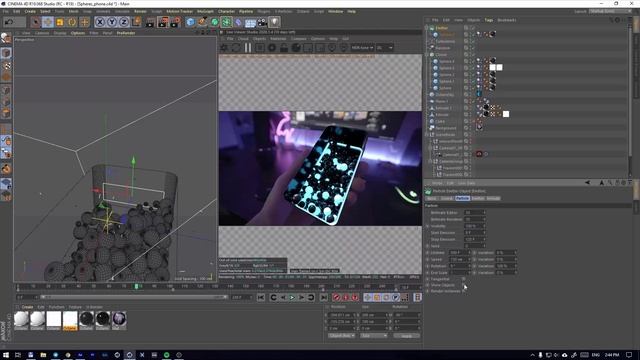Activate the Move tool
This screenshot has width=640, height=360.
pos(48,22)
